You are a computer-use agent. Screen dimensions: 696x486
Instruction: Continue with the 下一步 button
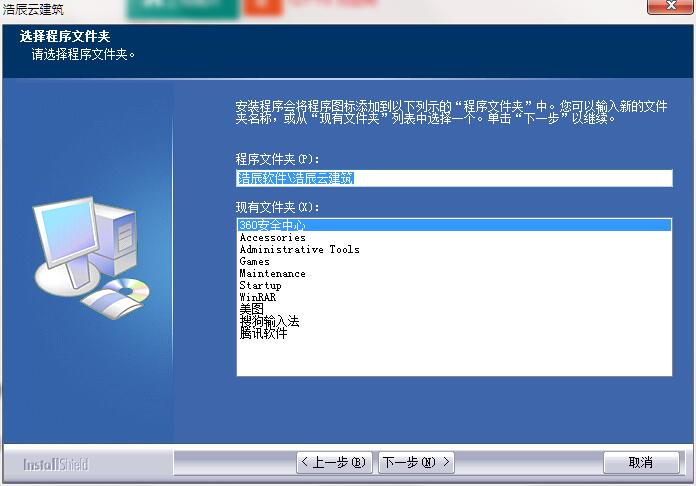tap(416, 462)
